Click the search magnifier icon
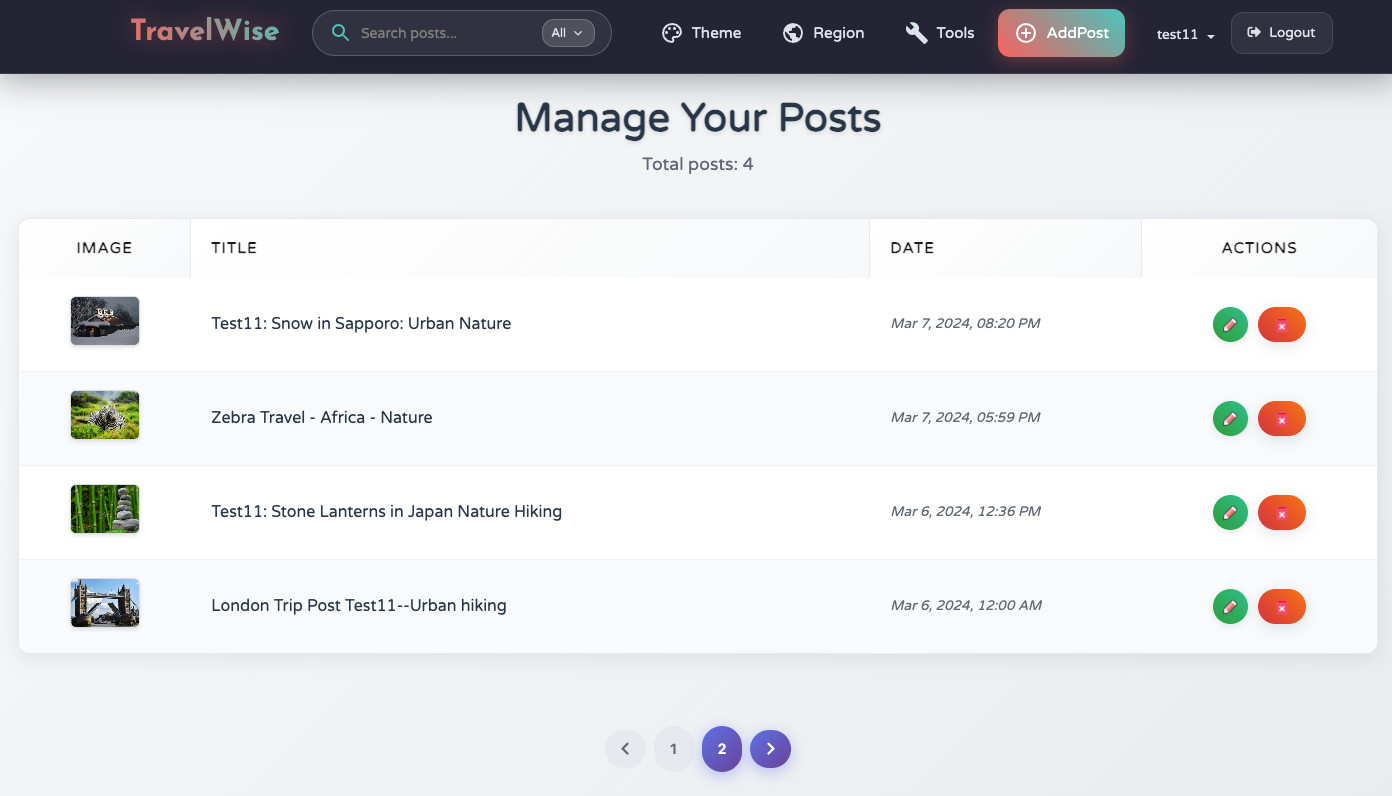The image size is (1392, 796). (340, 33)
